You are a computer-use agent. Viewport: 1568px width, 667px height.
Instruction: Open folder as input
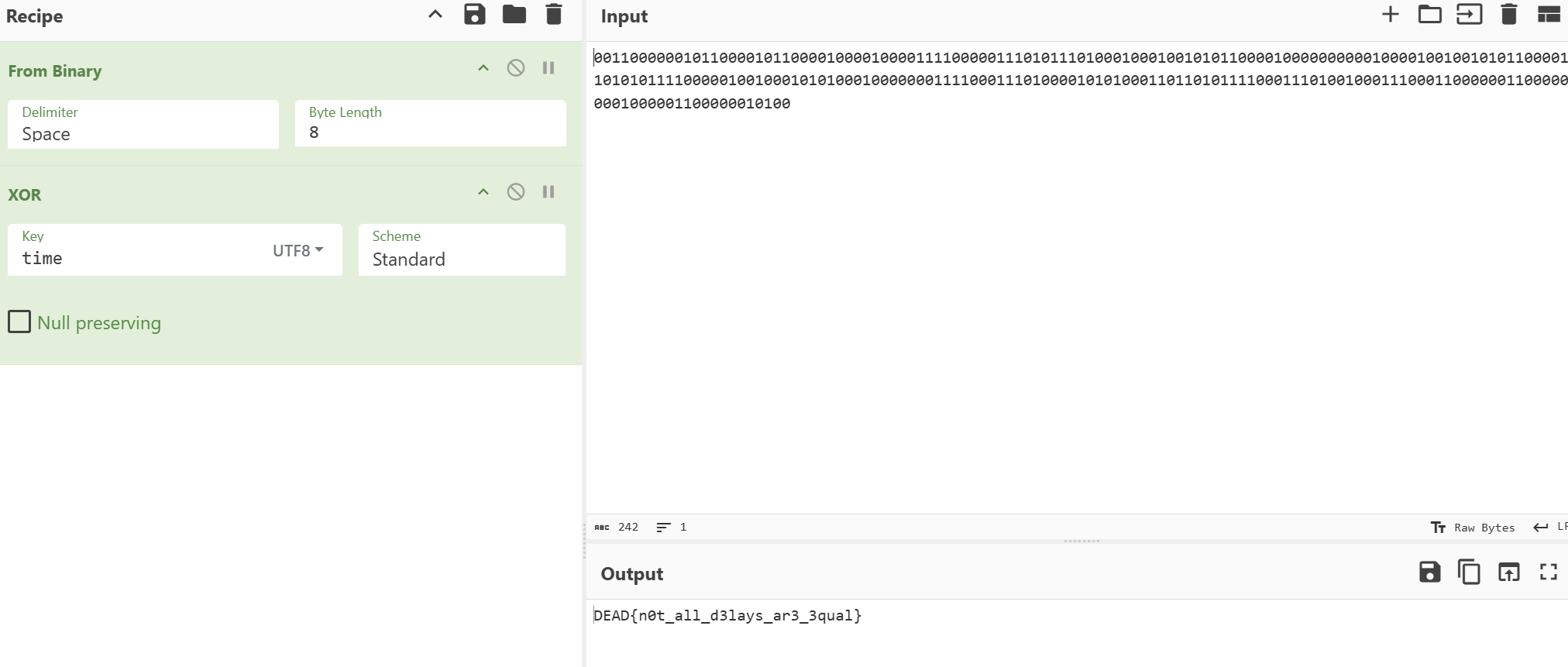tap(1429, 15)
